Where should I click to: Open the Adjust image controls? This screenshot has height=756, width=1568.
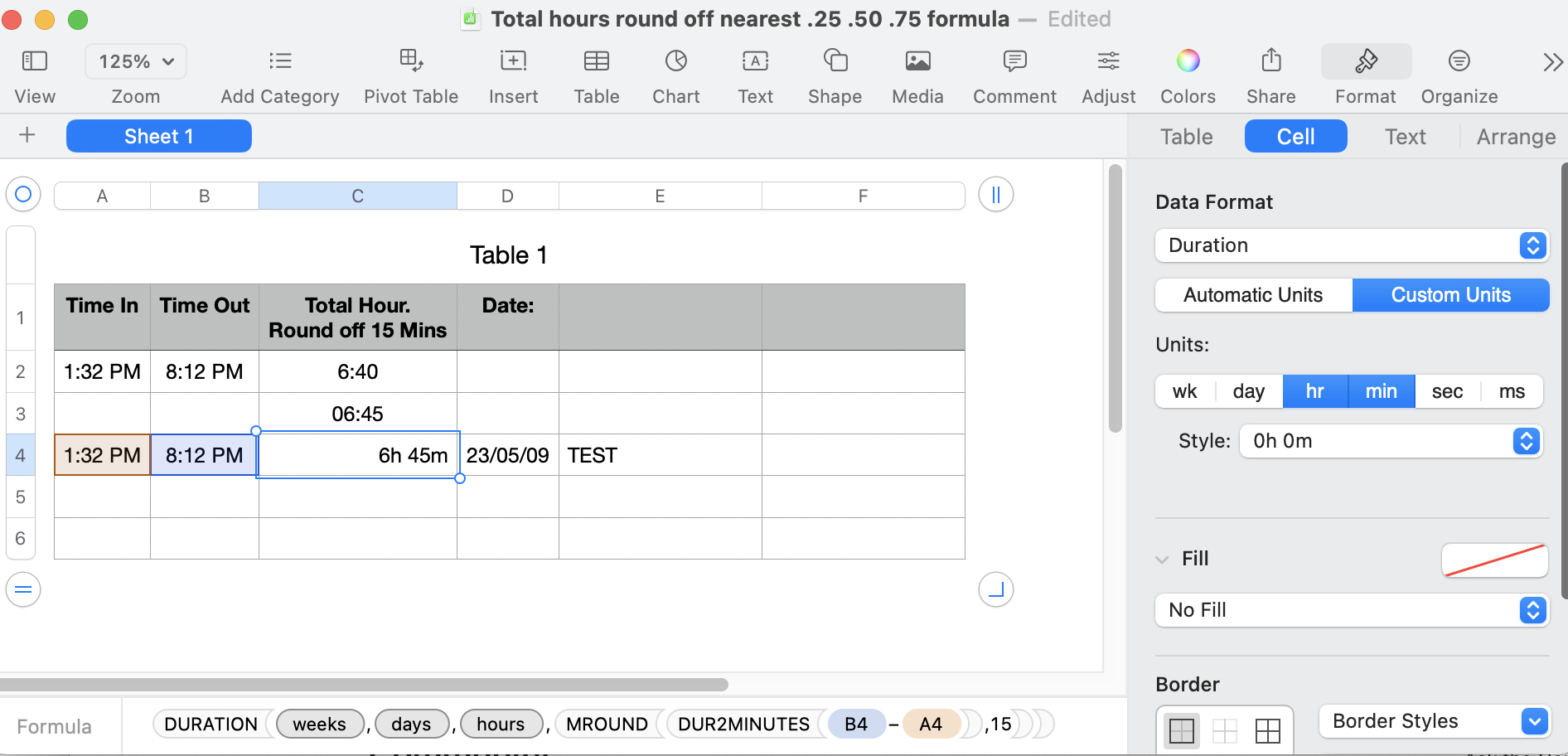[1108, 75]
